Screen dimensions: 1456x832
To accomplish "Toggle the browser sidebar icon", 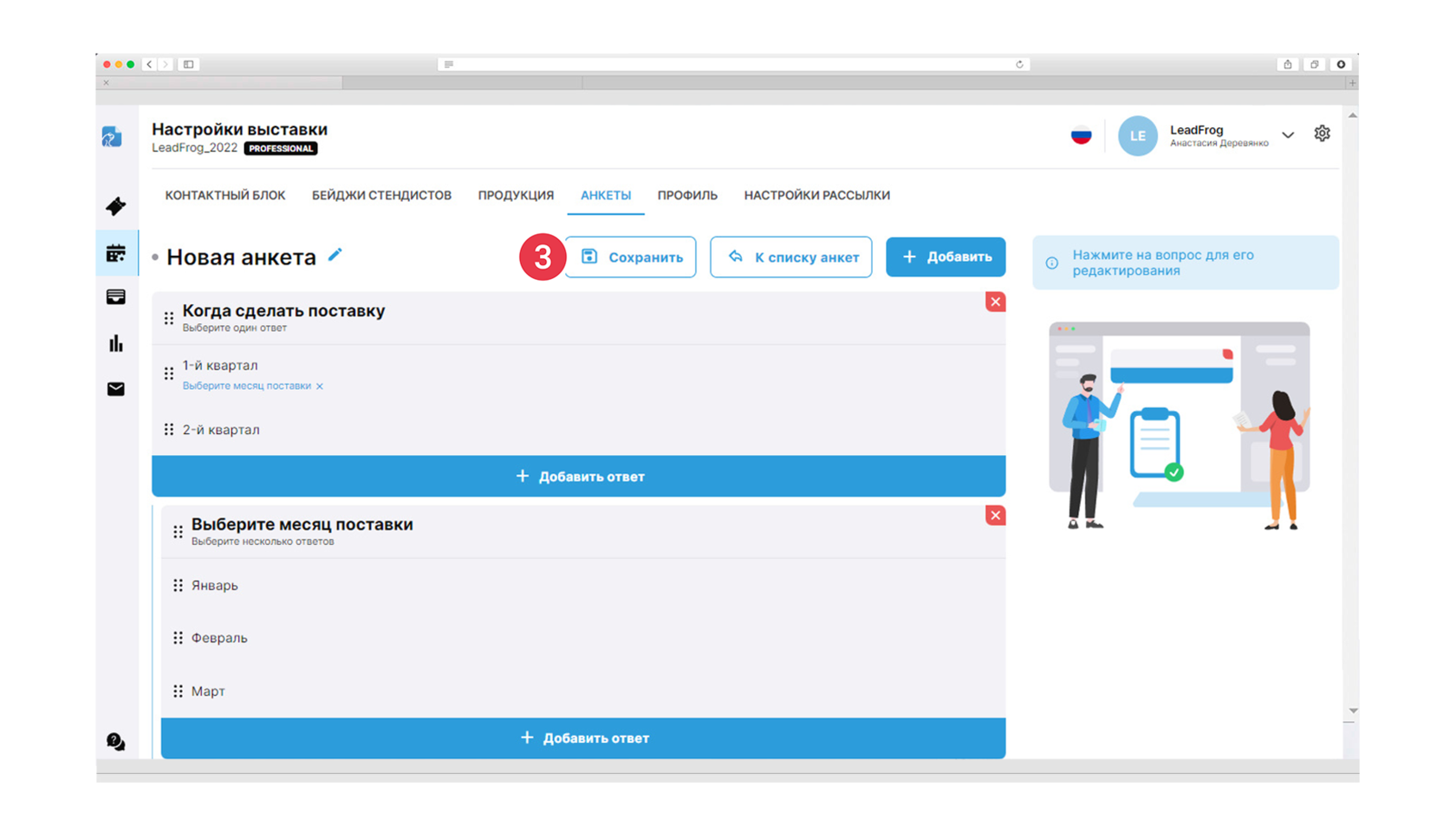I will coord(188,64).
